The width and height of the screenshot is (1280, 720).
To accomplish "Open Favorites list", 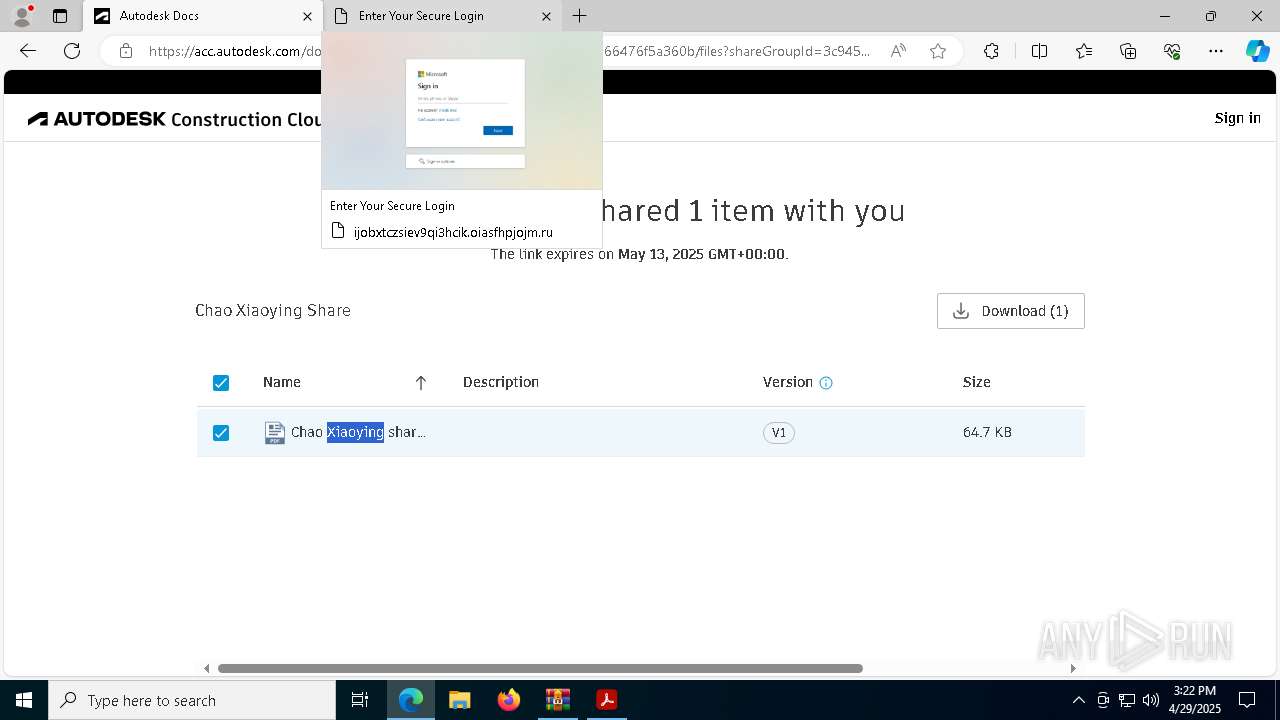I will [1084, 51].
